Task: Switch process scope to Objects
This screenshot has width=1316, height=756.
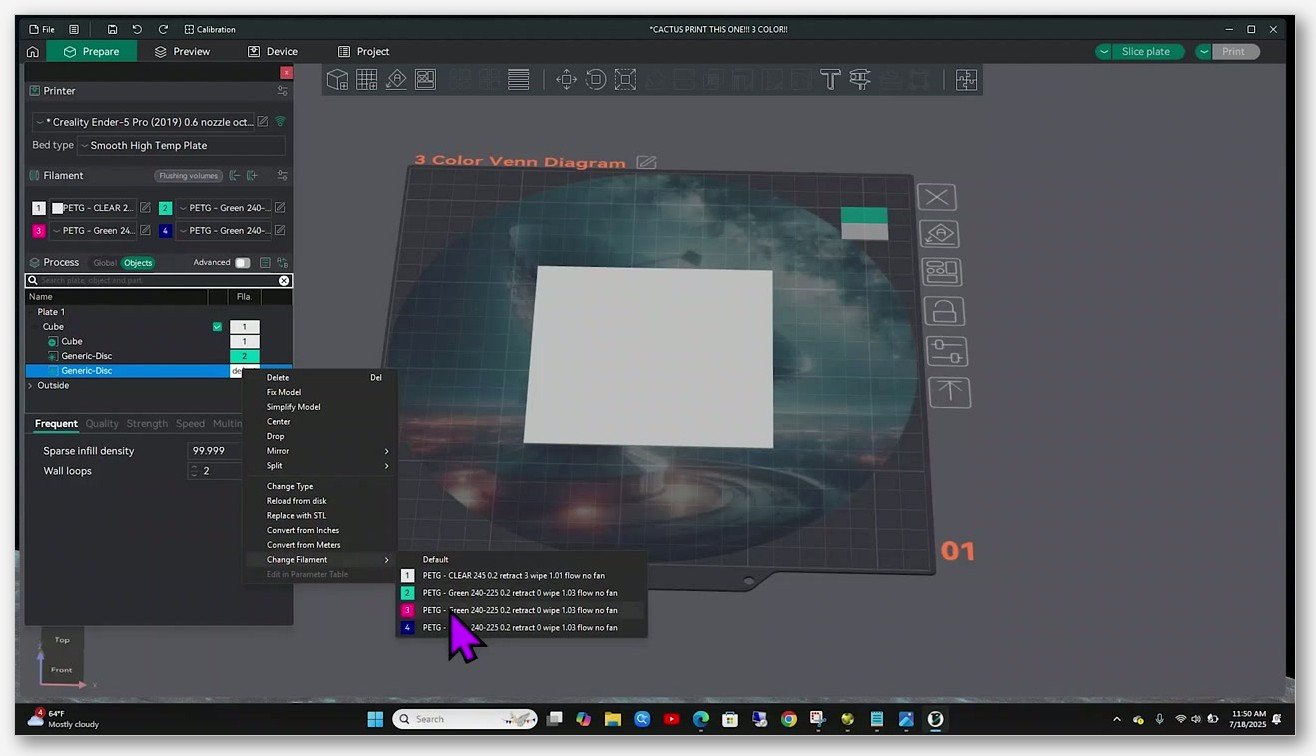Action: [x=138, y=263]
